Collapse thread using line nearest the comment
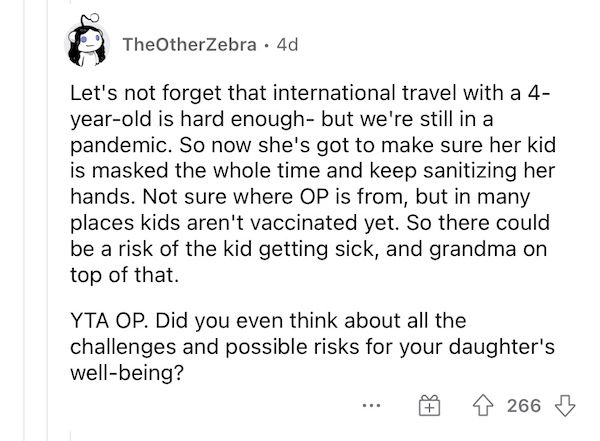Image resolution: width=600 pixels, height=441 pixels. coord(47,220)
